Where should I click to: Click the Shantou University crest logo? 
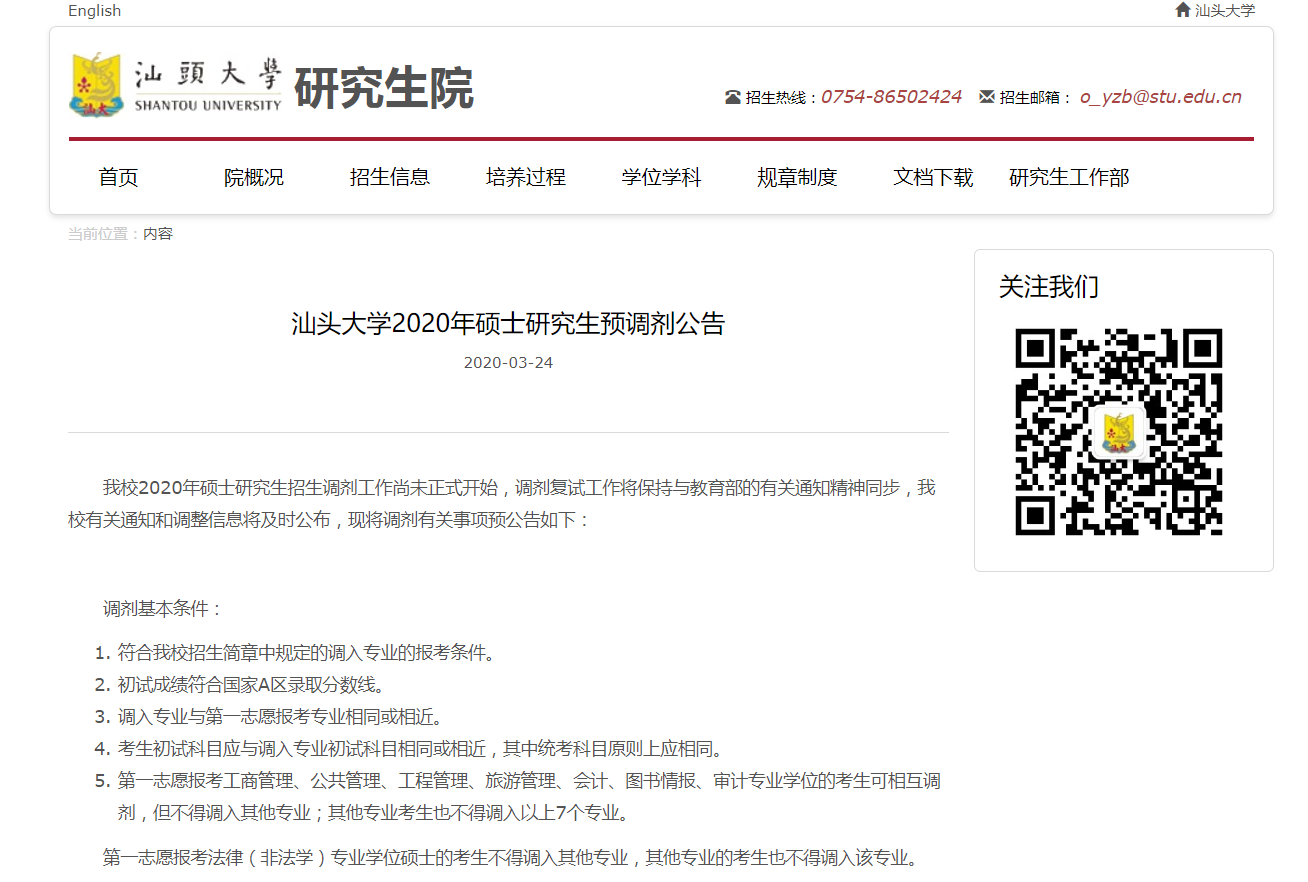click(x=97, y=86)
